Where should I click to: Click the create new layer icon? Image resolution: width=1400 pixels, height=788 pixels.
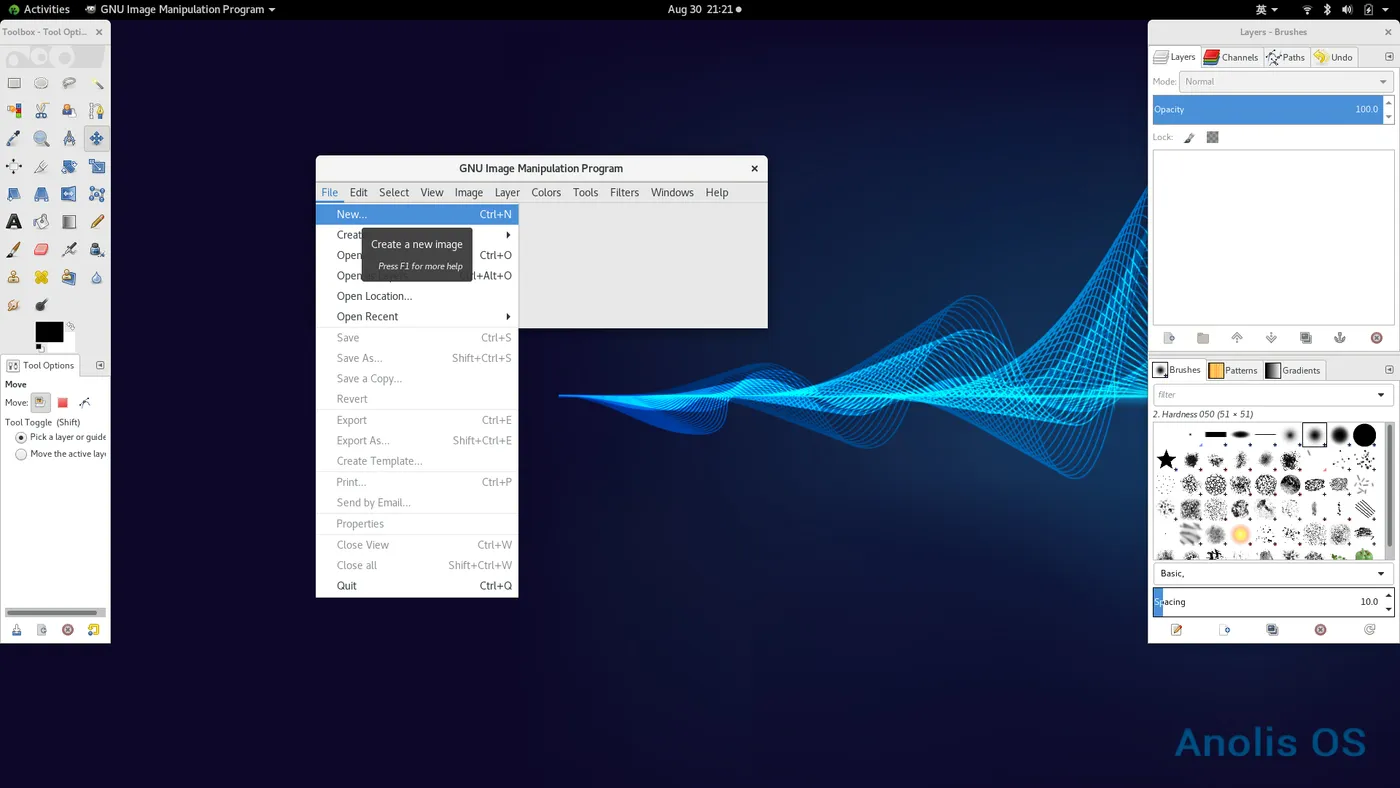[1169, 338]
